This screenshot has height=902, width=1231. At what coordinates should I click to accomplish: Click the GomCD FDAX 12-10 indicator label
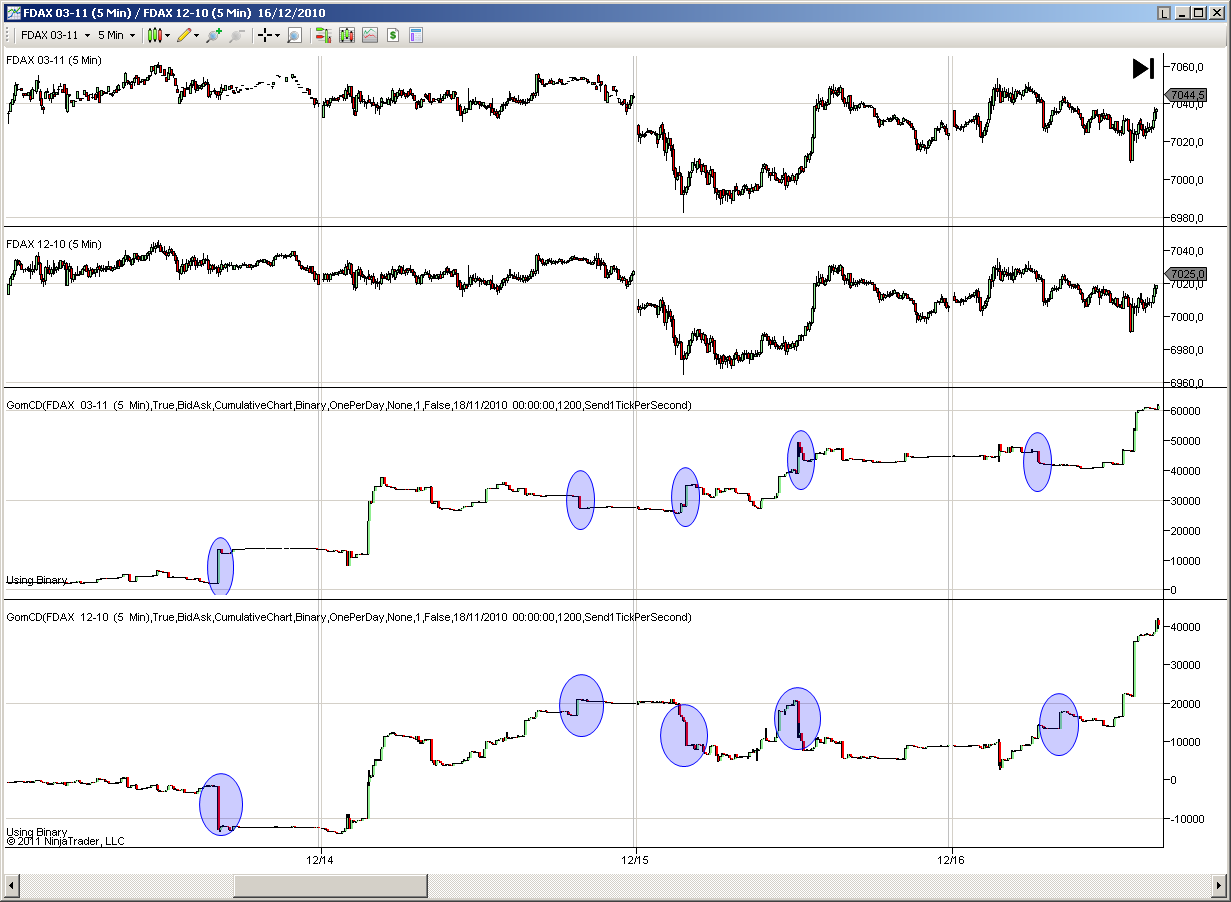349,617
